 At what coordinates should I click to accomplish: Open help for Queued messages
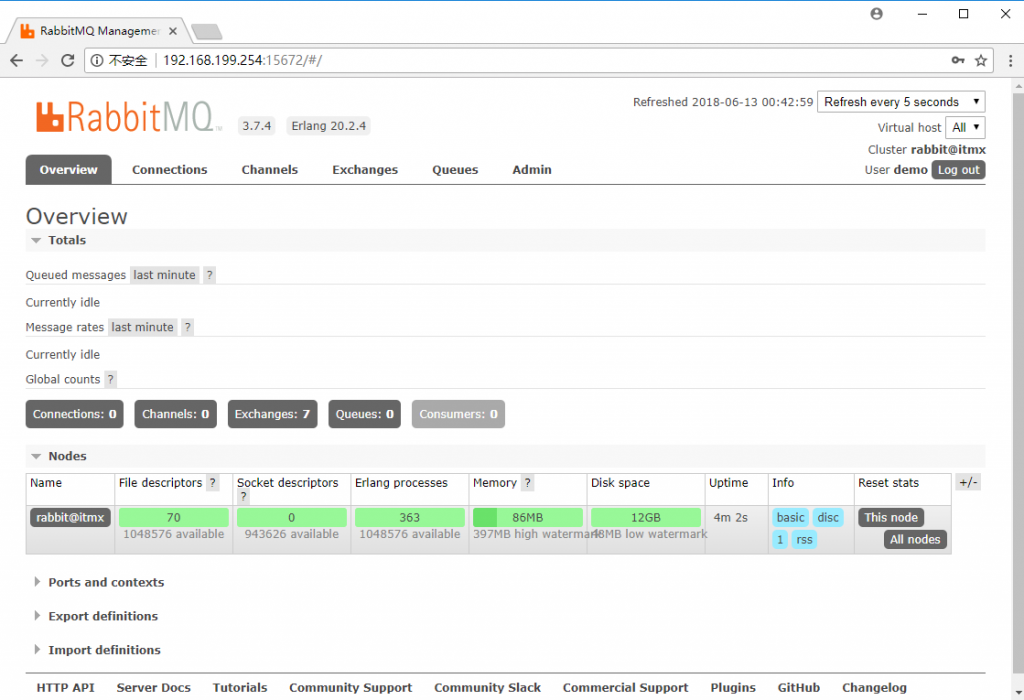[209, 275]
